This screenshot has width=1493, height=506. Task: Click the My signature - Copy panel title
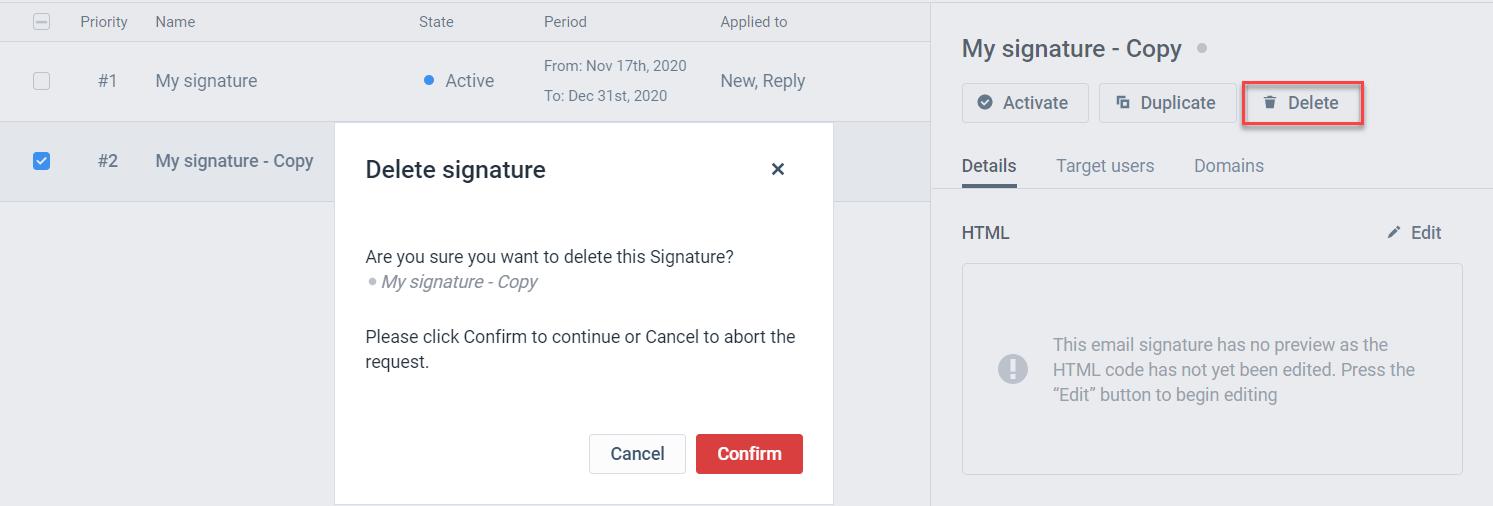click(x=1071, y=48)
